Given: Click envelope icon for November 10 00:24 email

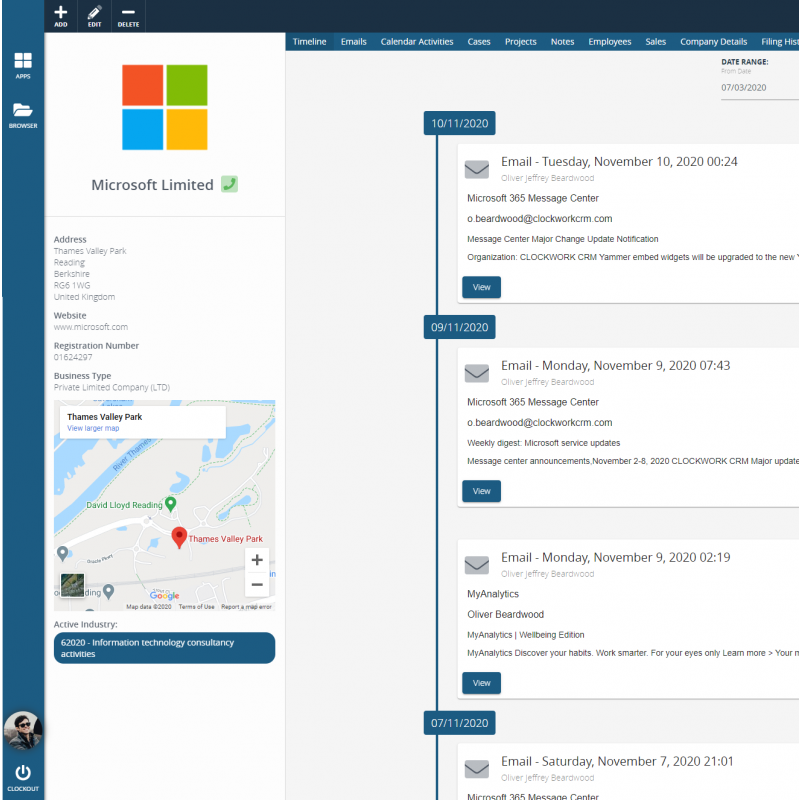Looking at the screenshot, I should (x=477, y=169).
